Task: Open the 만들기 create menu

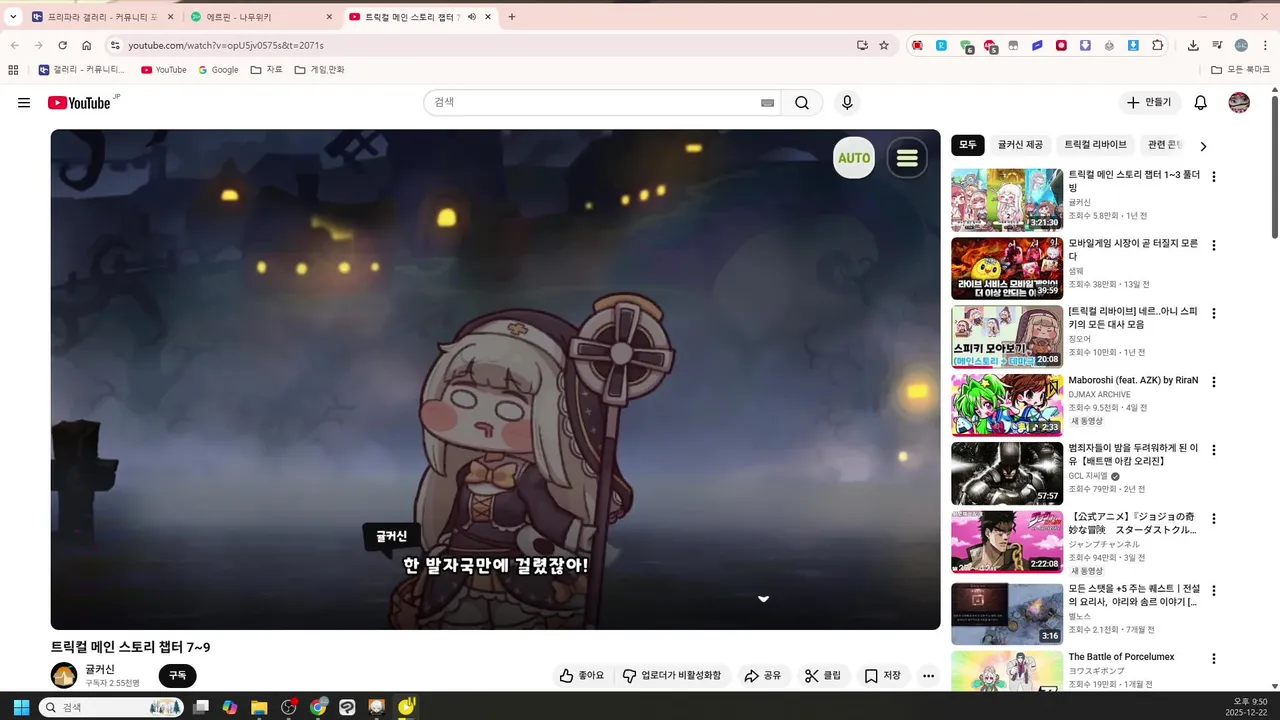Action: click(1150, 103)
